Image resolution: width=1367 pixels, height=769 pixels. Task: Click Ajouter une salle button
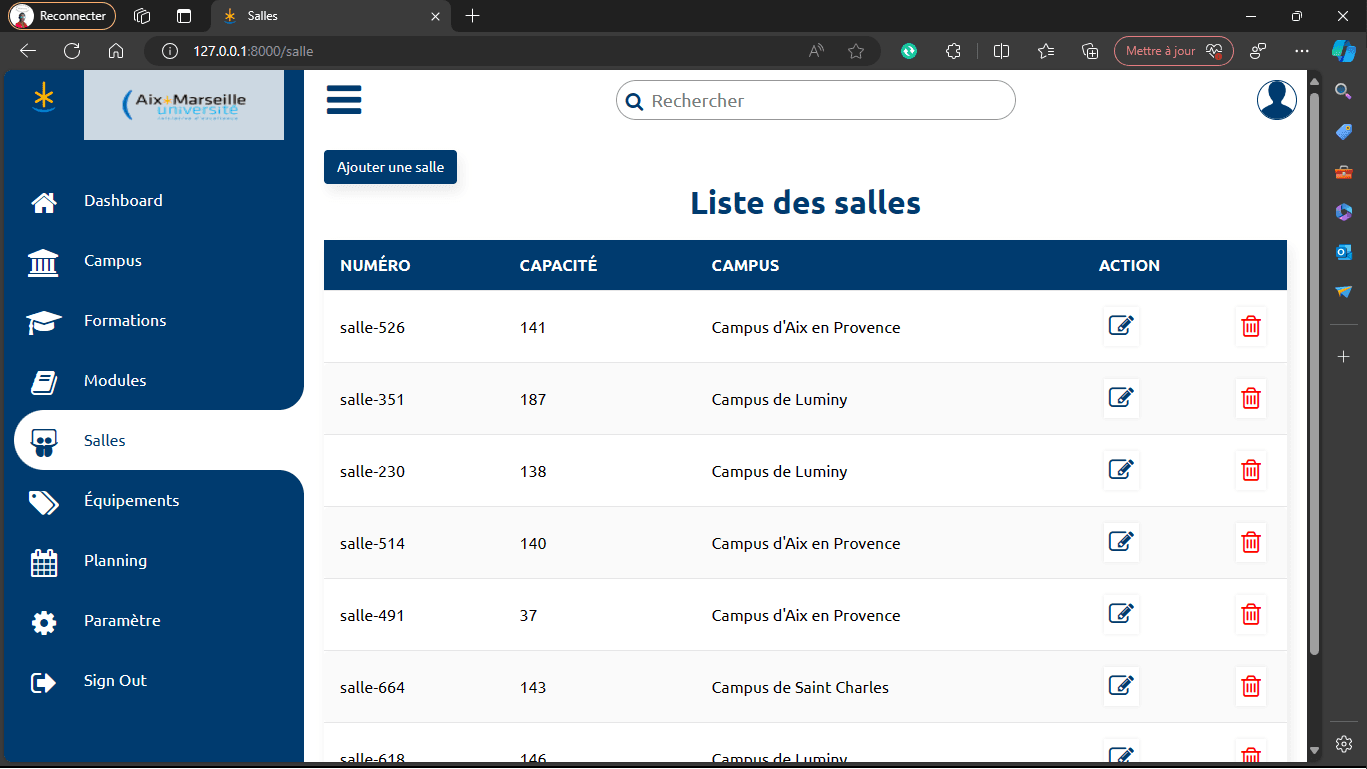click(x=390, y=167)
